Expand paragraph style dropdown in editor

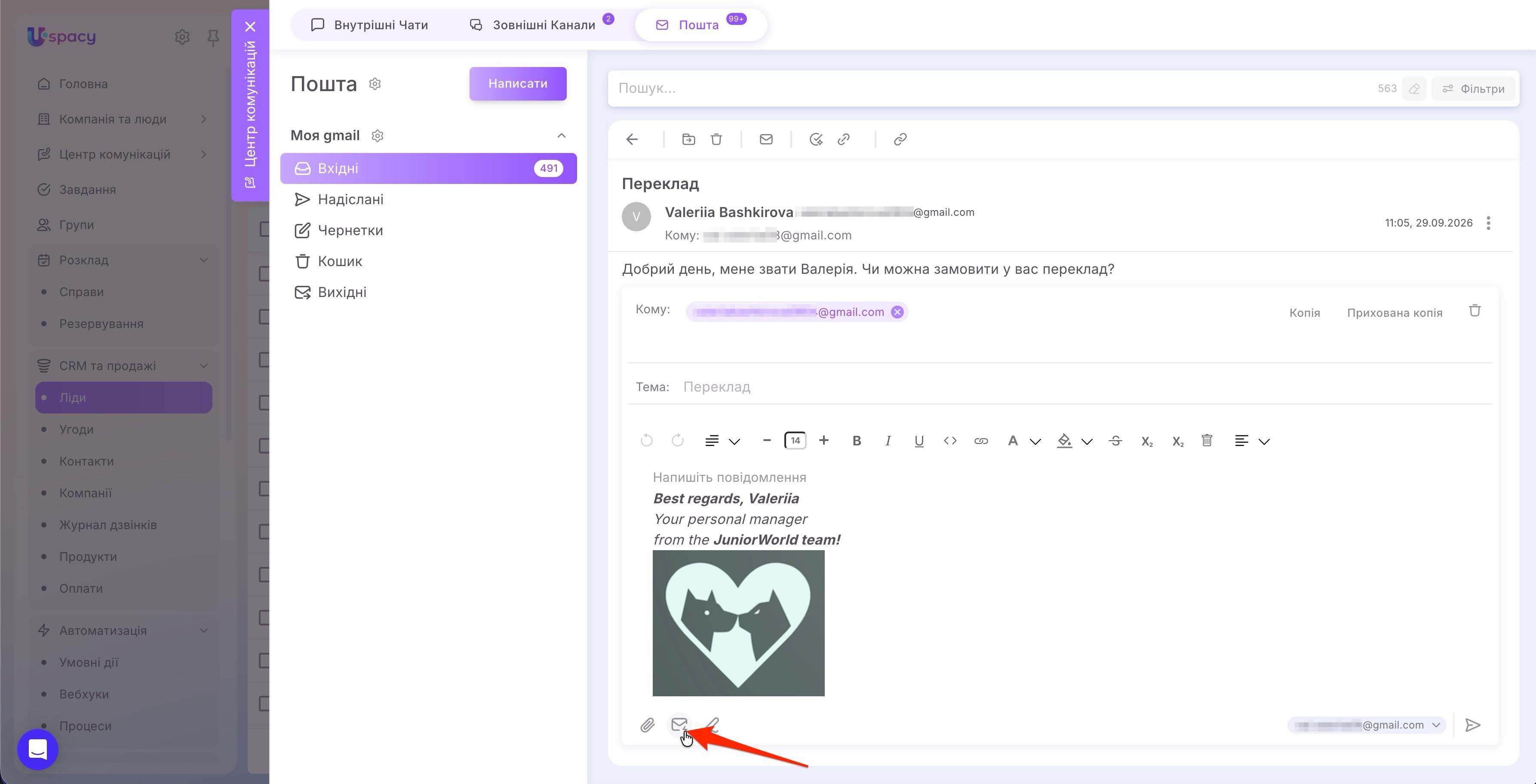722,441
